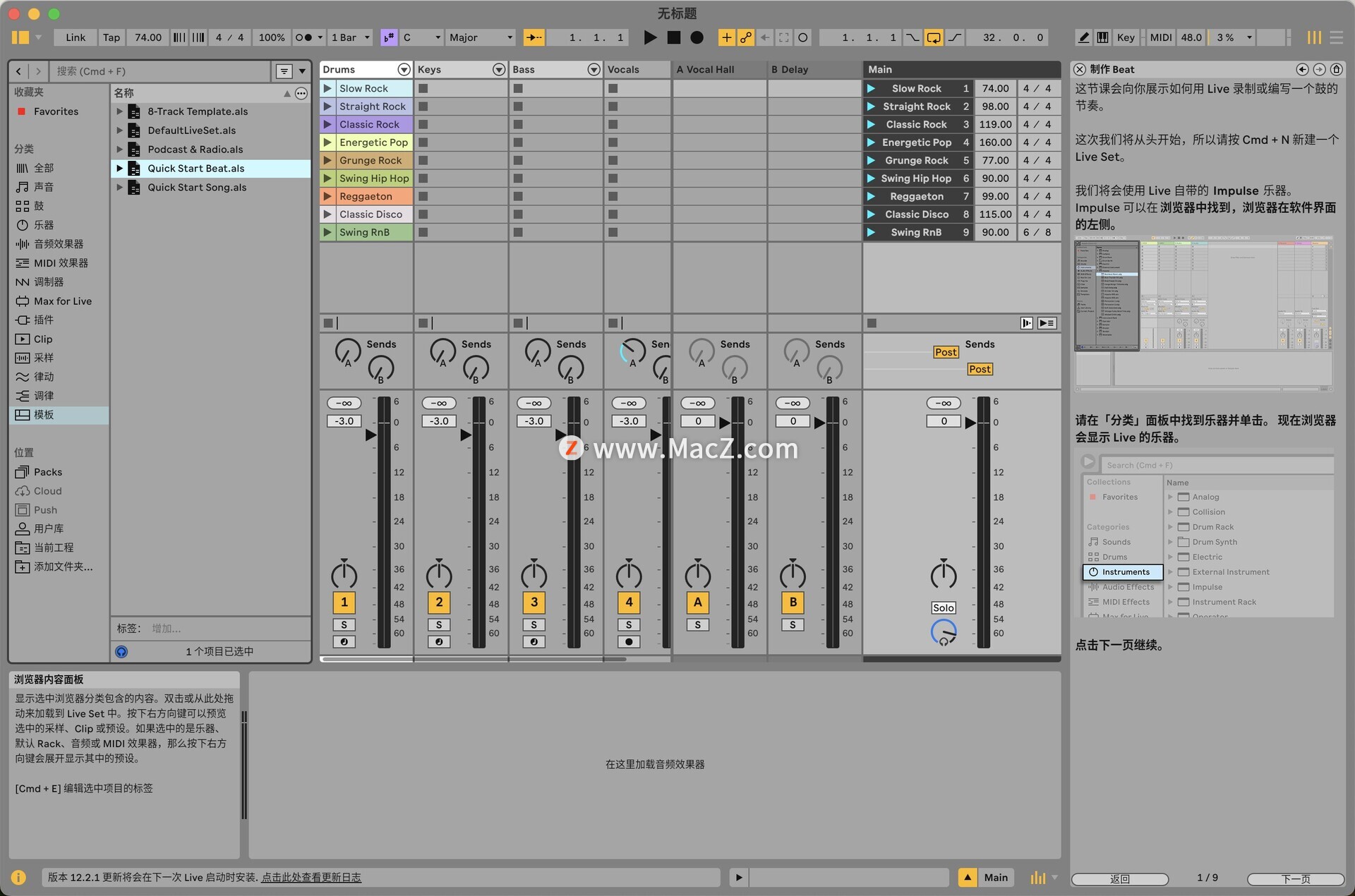The image size is (1355, 896).
Task: Click the Session Record circle button
Action: [x=802, y=37]
